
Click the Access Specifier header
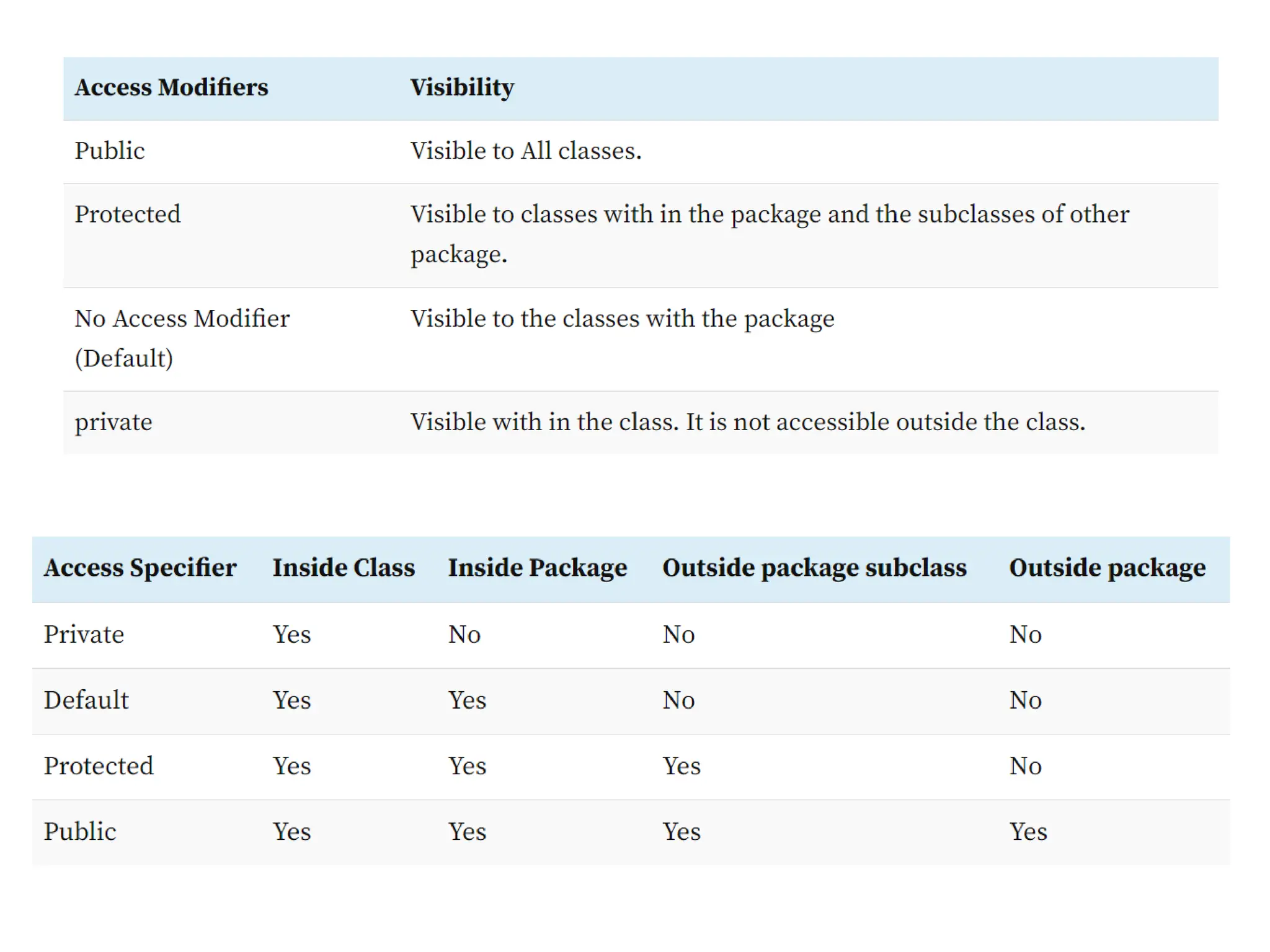point(140,568)
